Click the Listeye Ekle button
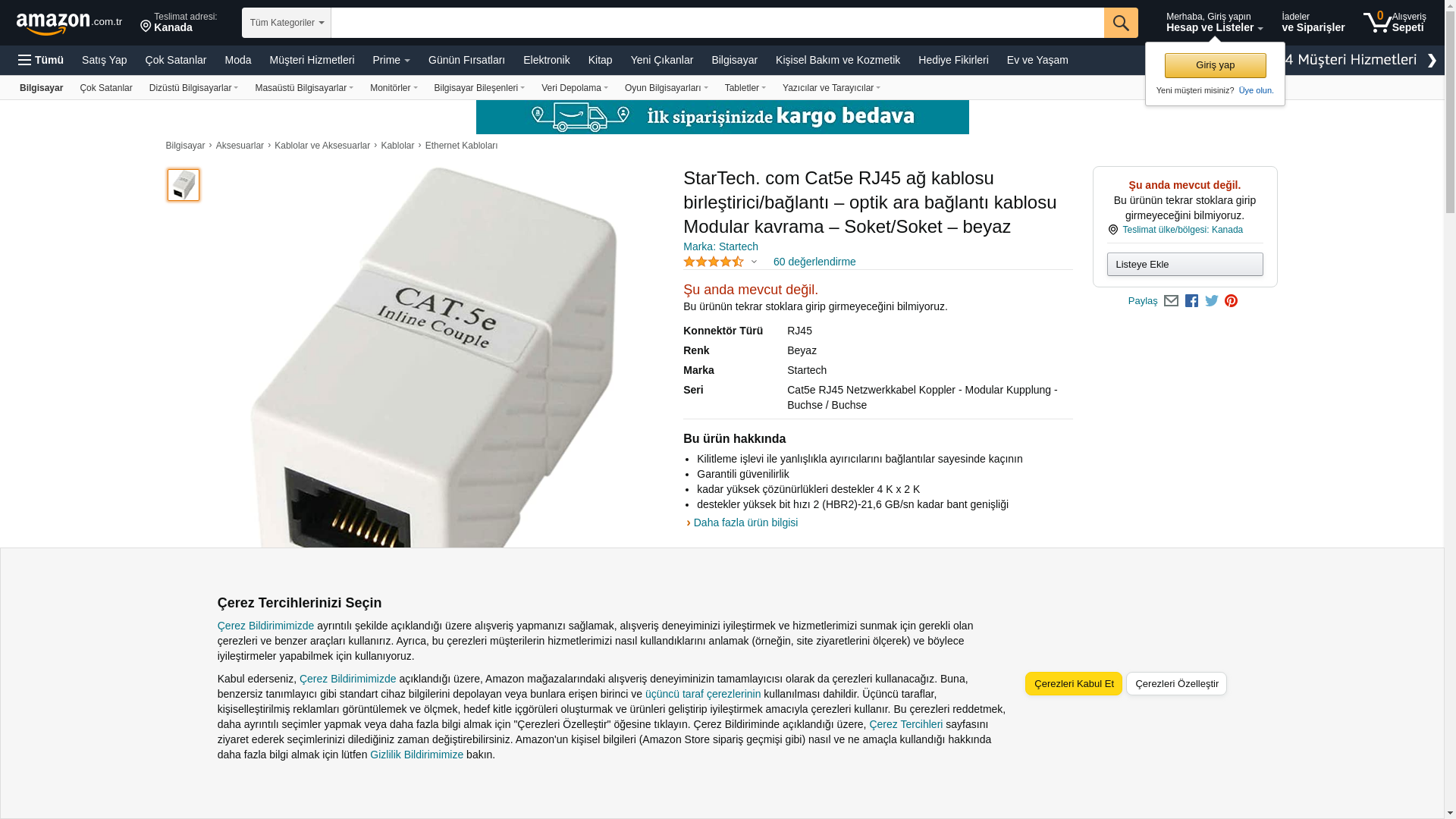The height and width of the screenshot is (819, 1456). 1185,265
